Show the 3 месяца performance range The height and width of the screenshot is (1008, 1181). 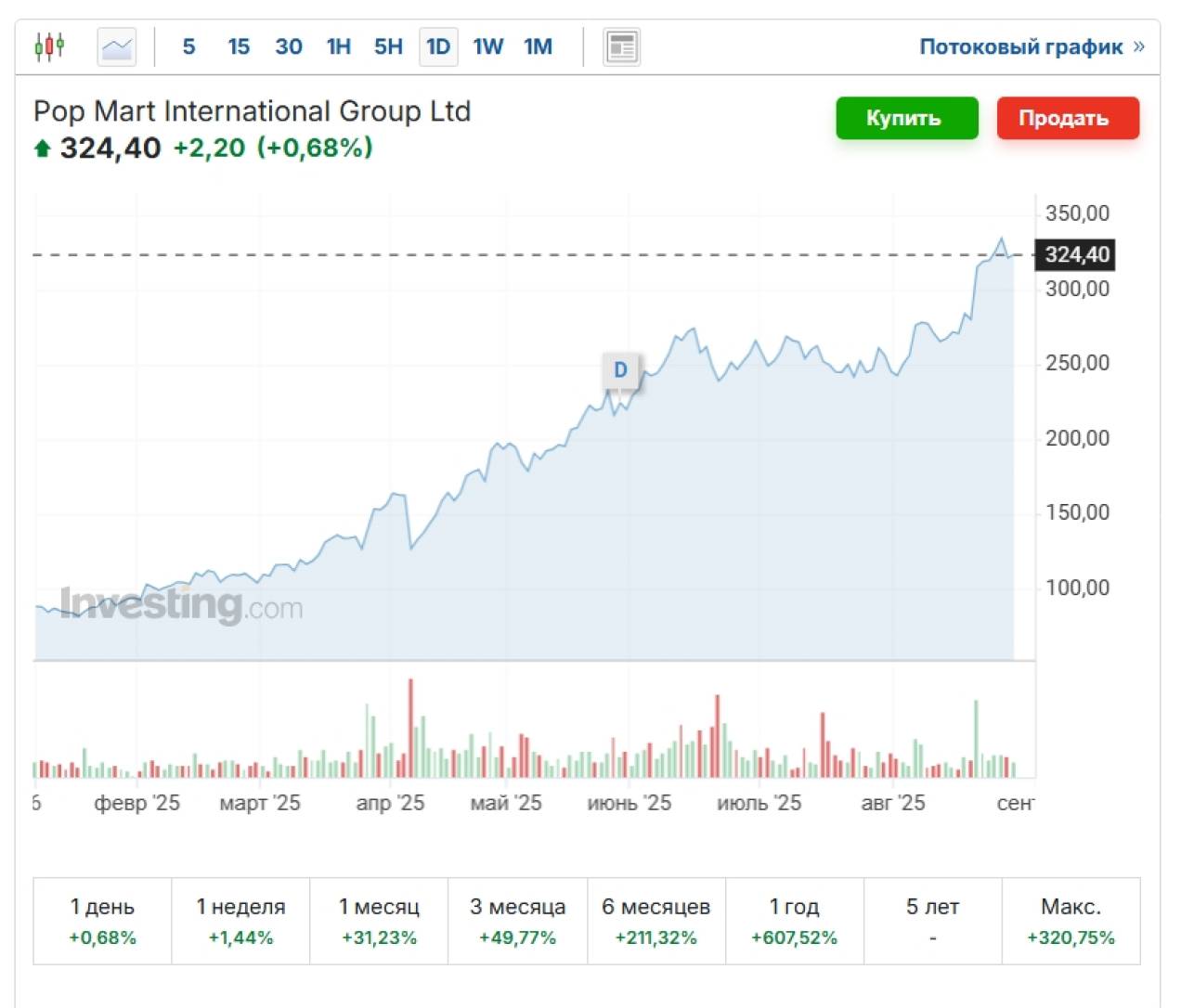pos(517,921)
